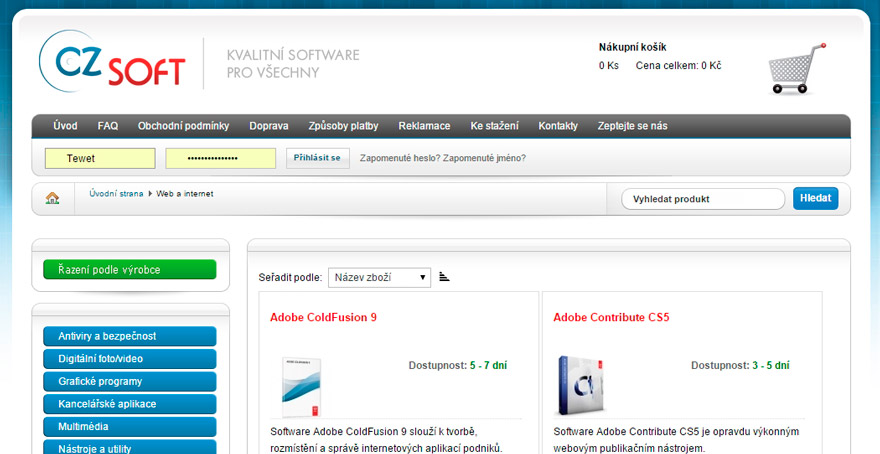Click the Nákupní košík heading
Image resolution: width=880 pixels, height=454 pixels.
coord(632,48)
